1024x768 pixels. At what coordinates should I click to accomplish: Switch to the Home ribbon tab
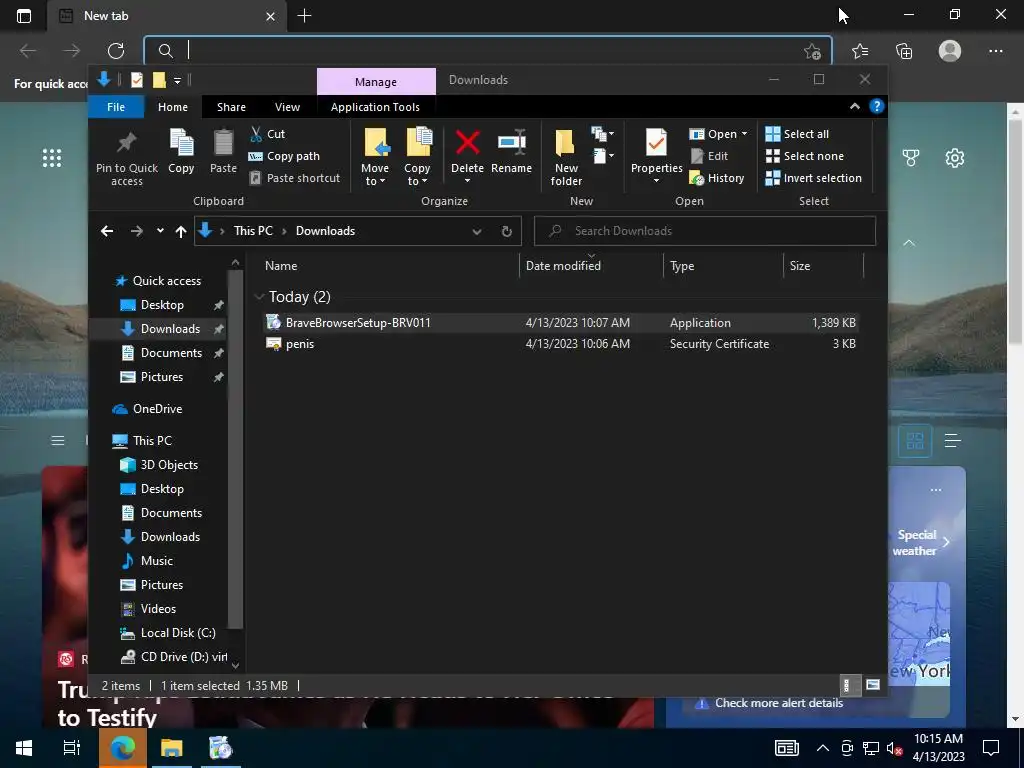172,107
